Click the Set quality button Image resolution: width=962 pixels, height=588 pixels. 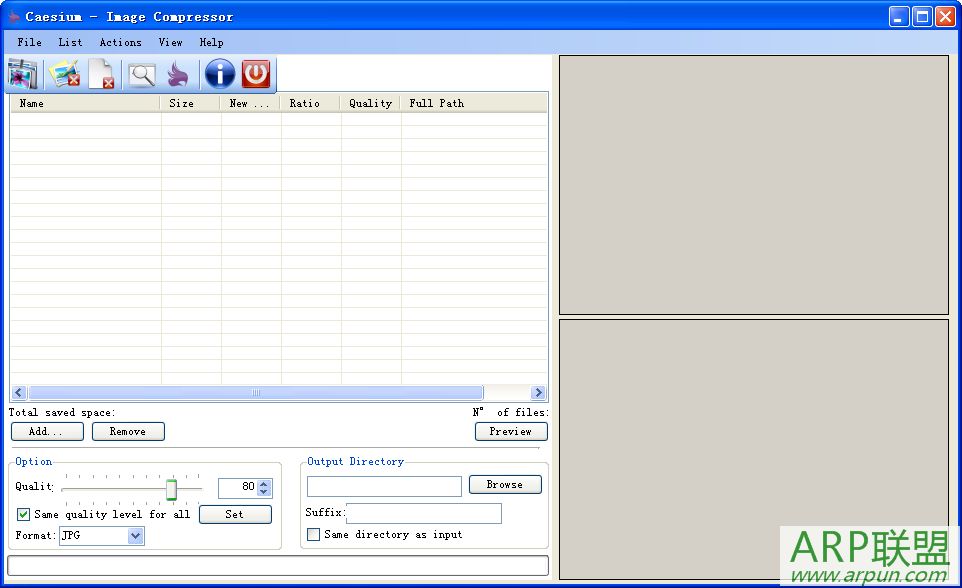[235, 514]
